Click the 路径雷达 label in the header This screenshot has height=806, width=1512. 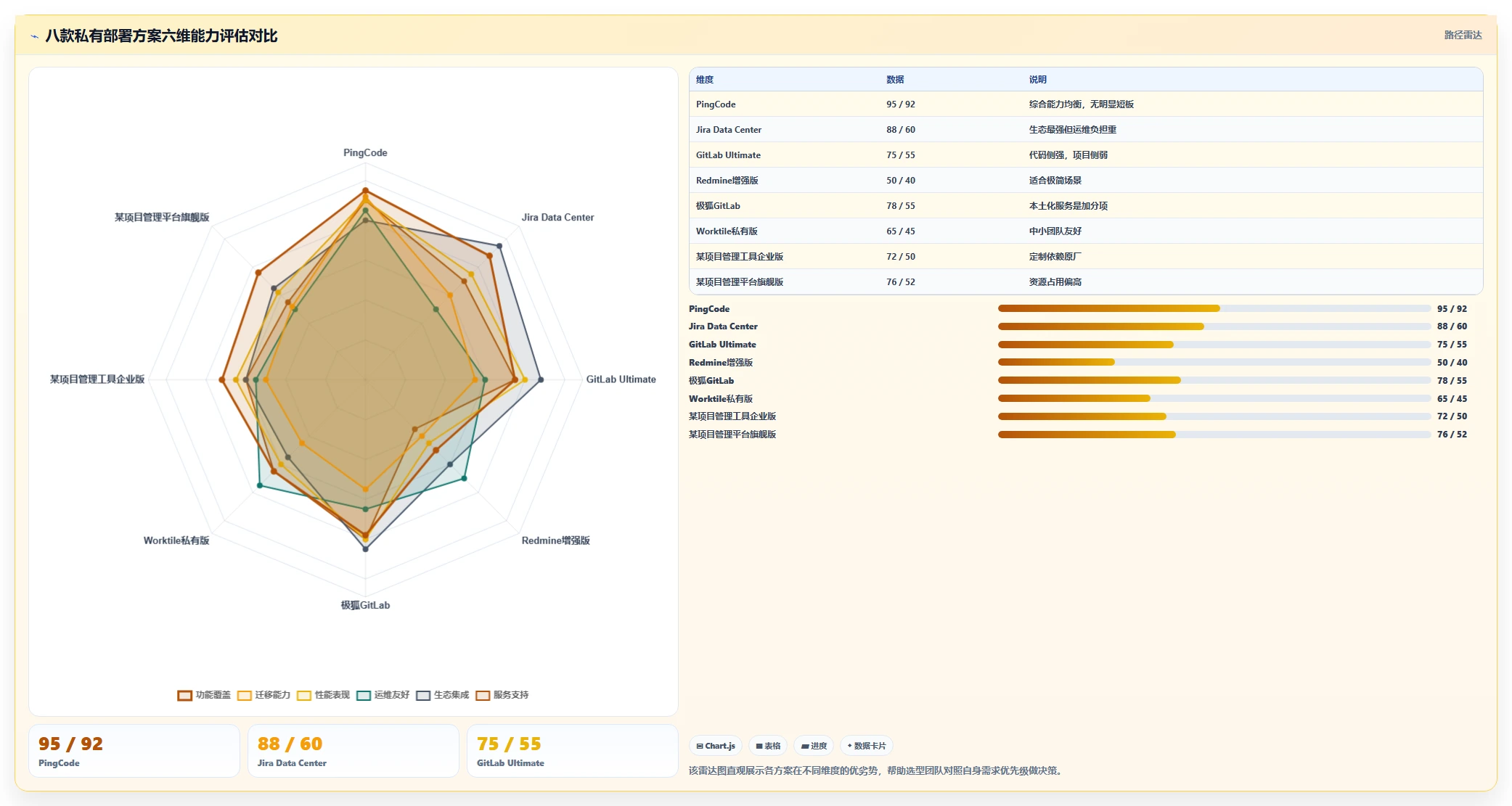pyautogui.click(x=1463, y=35)
